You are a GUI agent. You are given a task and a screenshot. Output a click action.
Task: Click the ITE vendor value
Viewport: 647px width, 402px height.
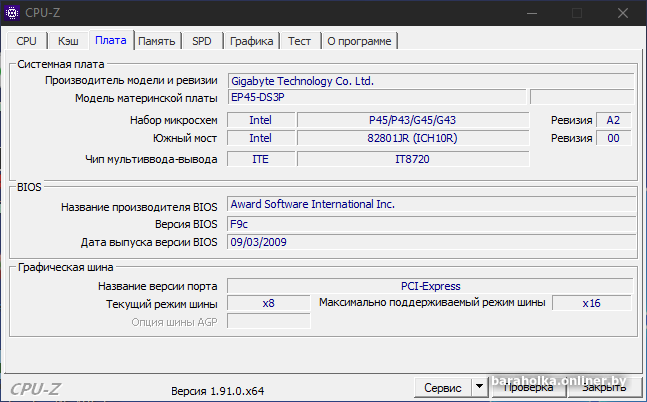(x=261, y=159)
